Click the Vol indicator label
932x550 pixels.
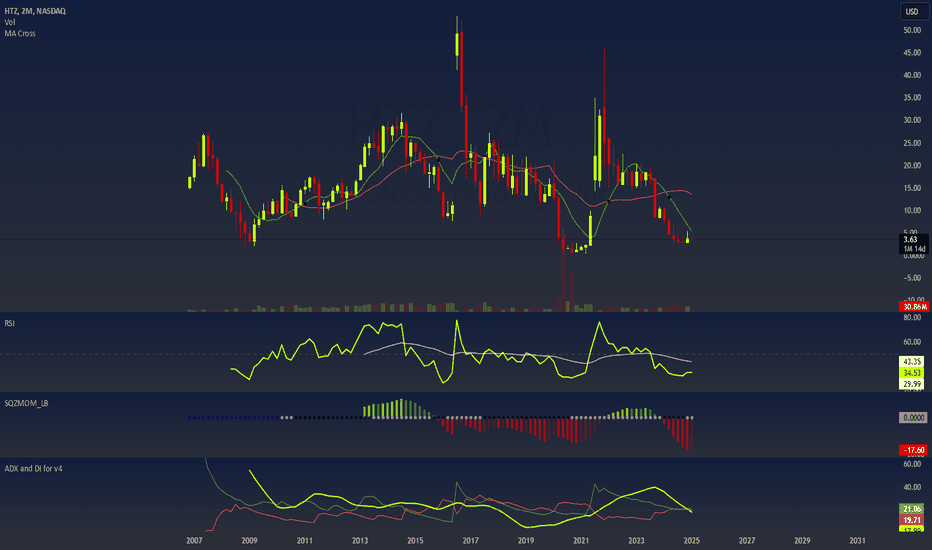(x=10, y=22)
